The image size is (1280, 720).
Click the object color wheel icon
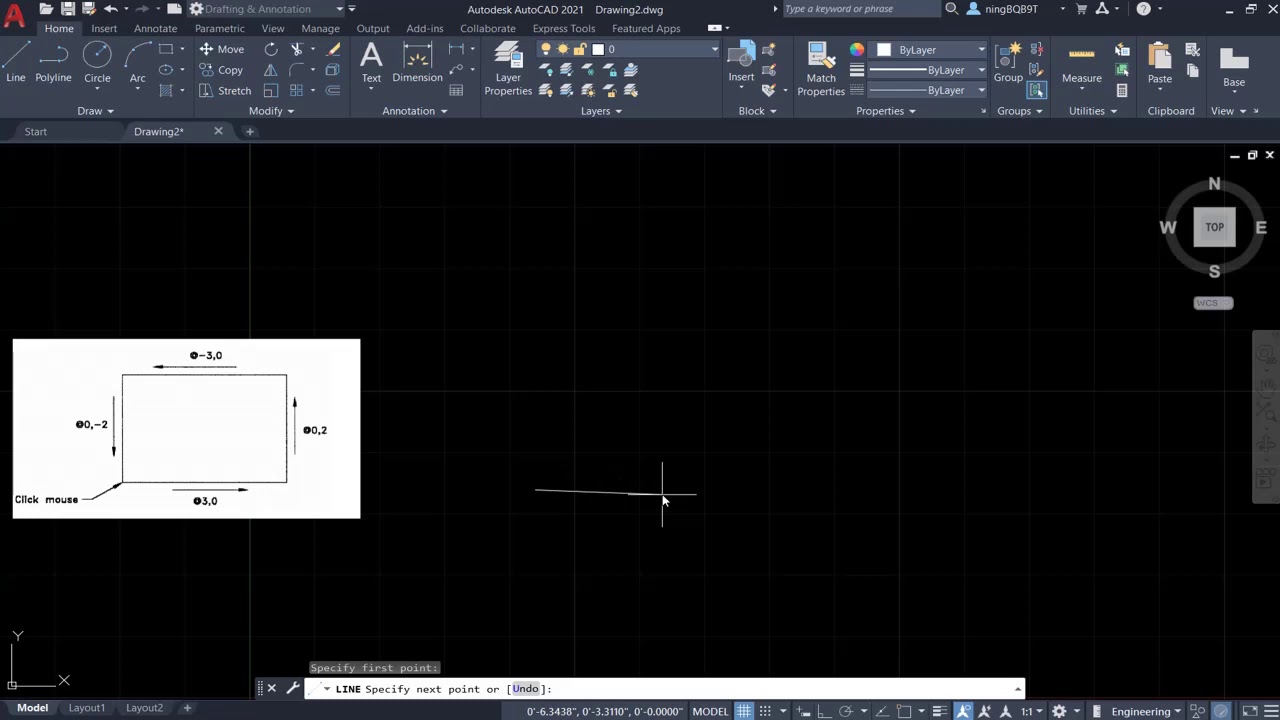pyautogui.click(x=857, y=49)
